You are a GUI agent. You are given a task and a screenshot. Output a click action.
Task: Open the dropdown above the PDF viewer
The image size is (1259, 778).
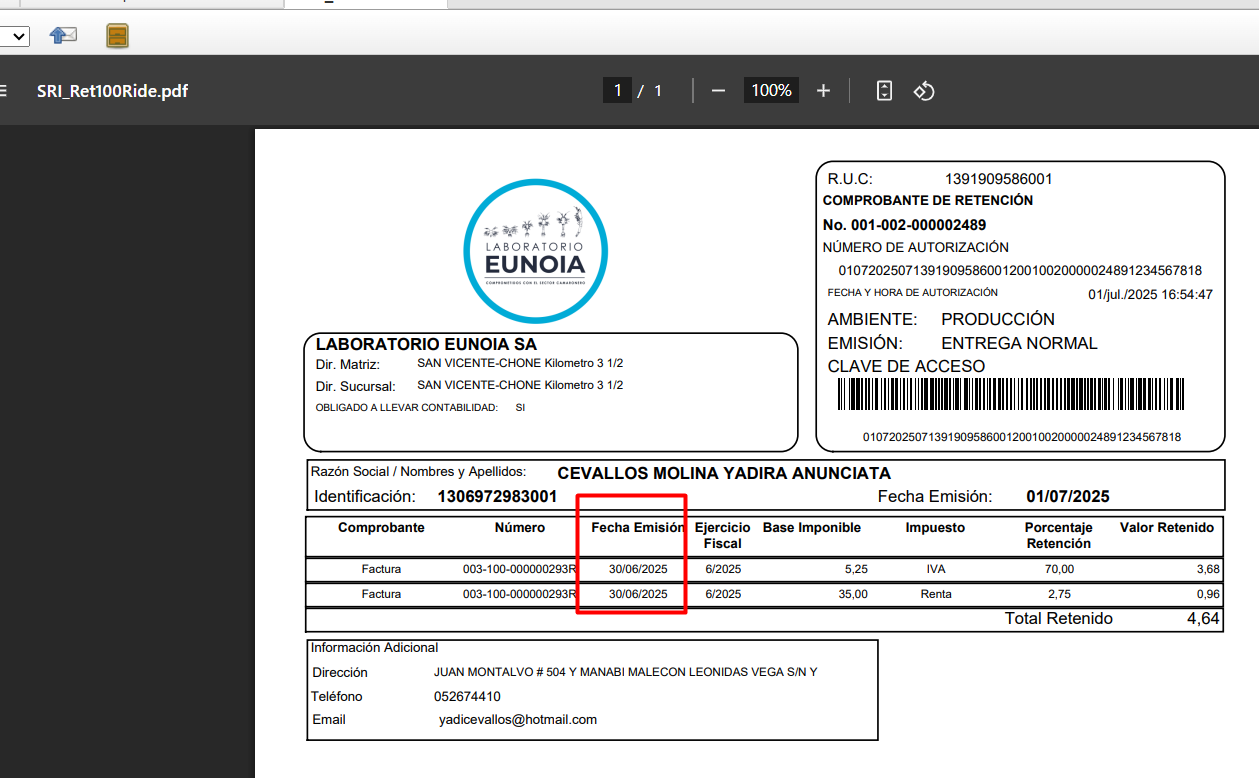click(x=15, y=37)
